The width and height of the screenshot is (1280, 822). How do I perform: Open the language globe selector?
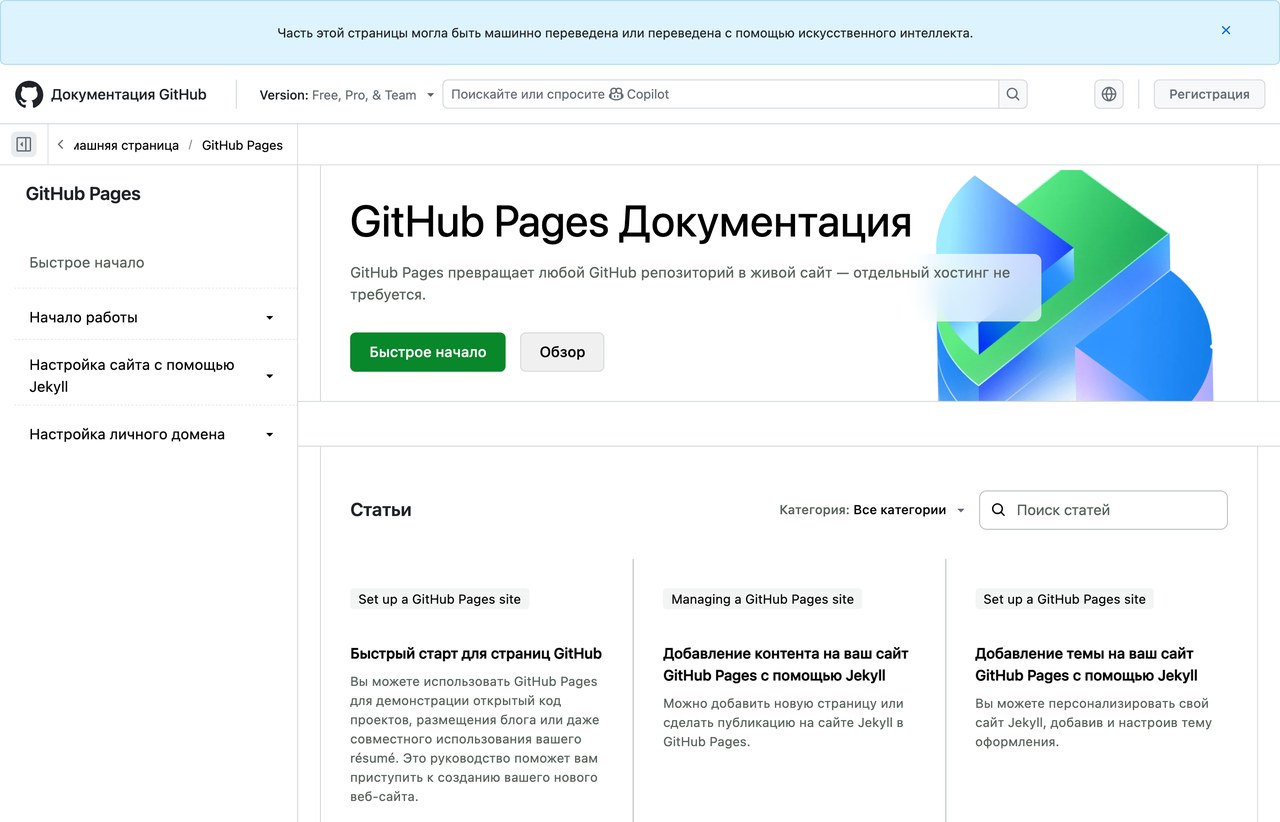coord(1109,94)
